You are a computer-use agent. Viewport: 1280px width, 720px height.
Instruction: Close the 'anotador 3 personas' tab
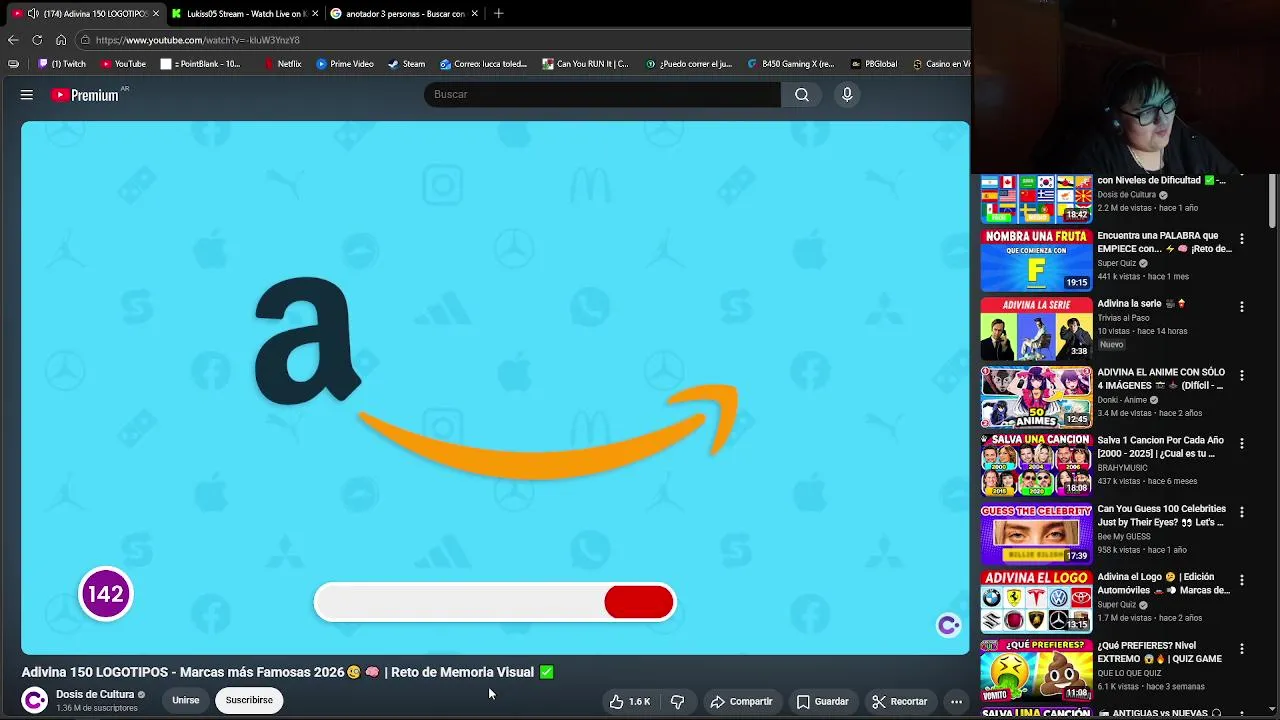[474, 13]
